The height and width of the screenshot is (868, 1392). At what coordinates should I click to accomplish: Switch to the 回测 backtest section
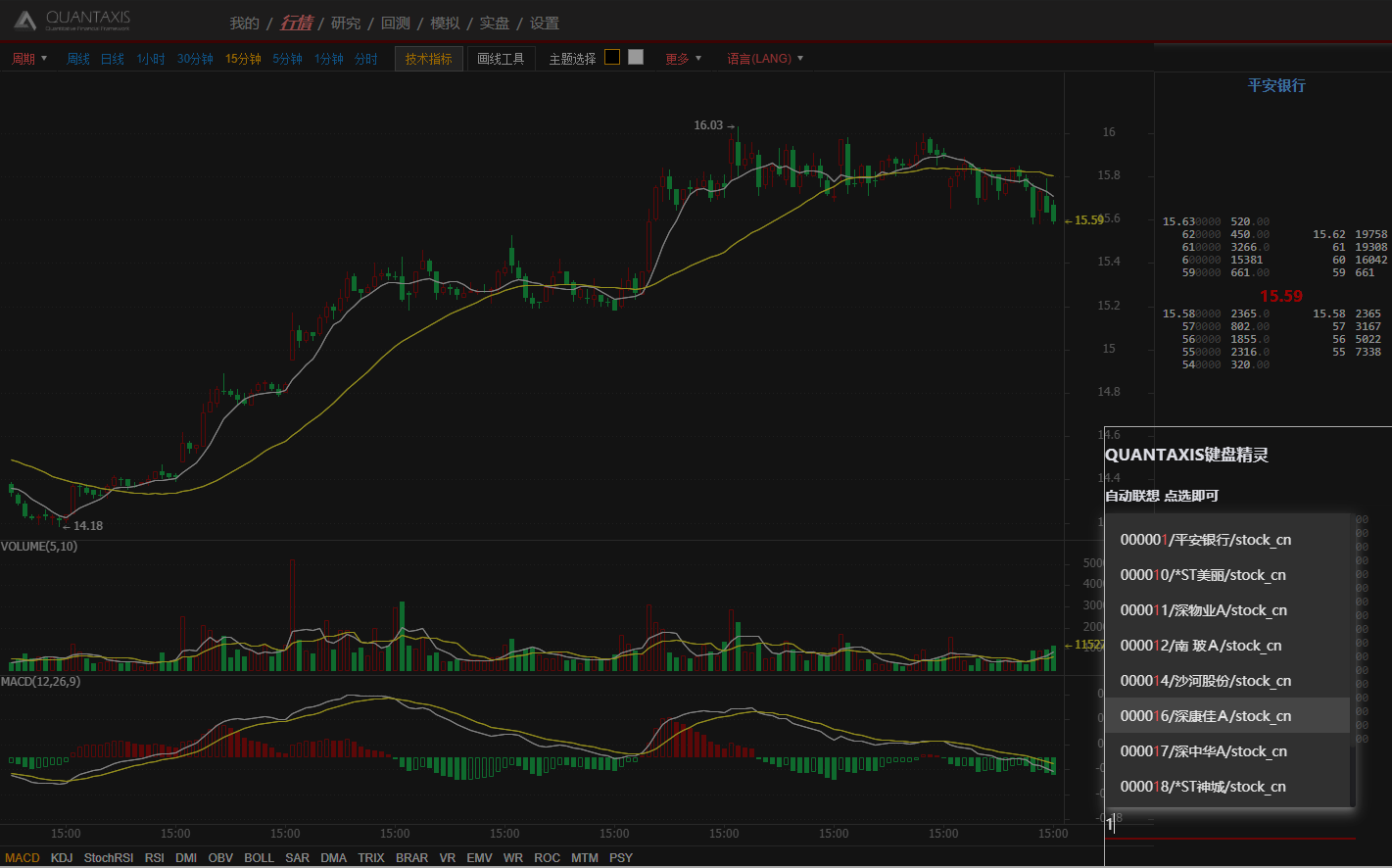pos(396,24)
